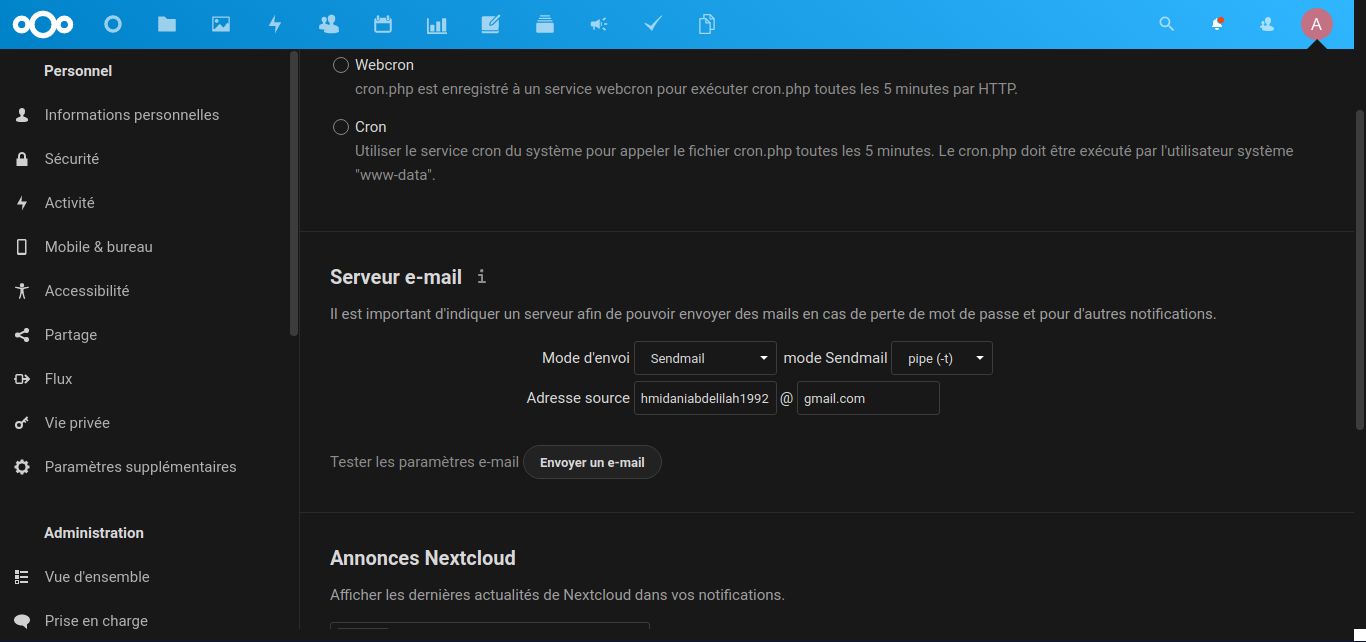Open the user avatar account menu
This screenshot has width=1366, height=642.
(x=1316, y=24)
